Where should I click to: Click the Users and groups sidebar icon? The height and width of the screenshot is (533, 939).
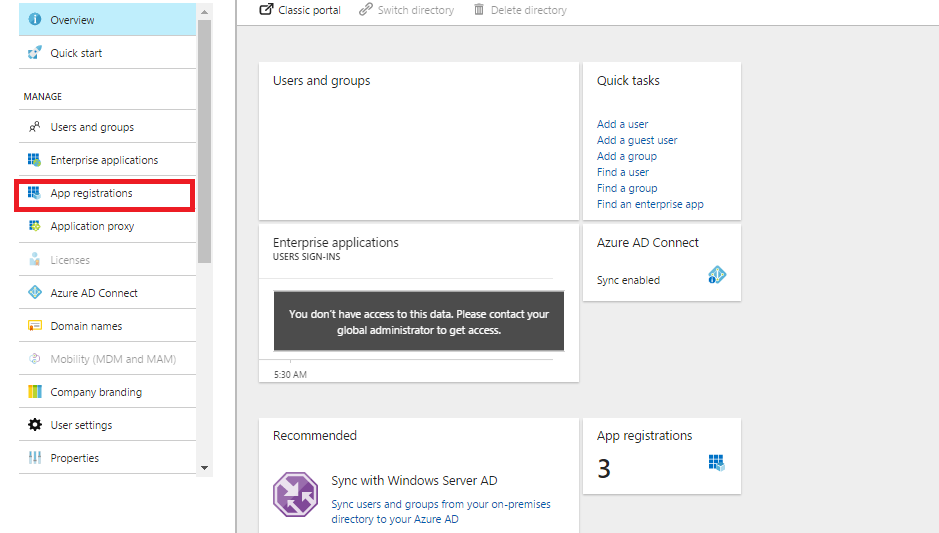coord(35,127)
